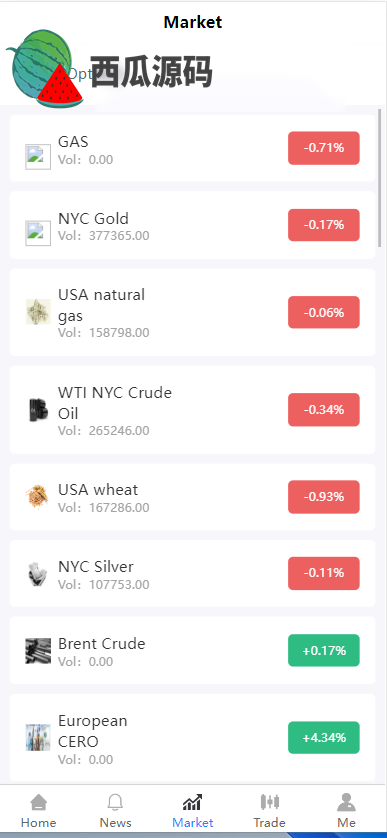Open the Trade candlestick icon

point(270,802)
